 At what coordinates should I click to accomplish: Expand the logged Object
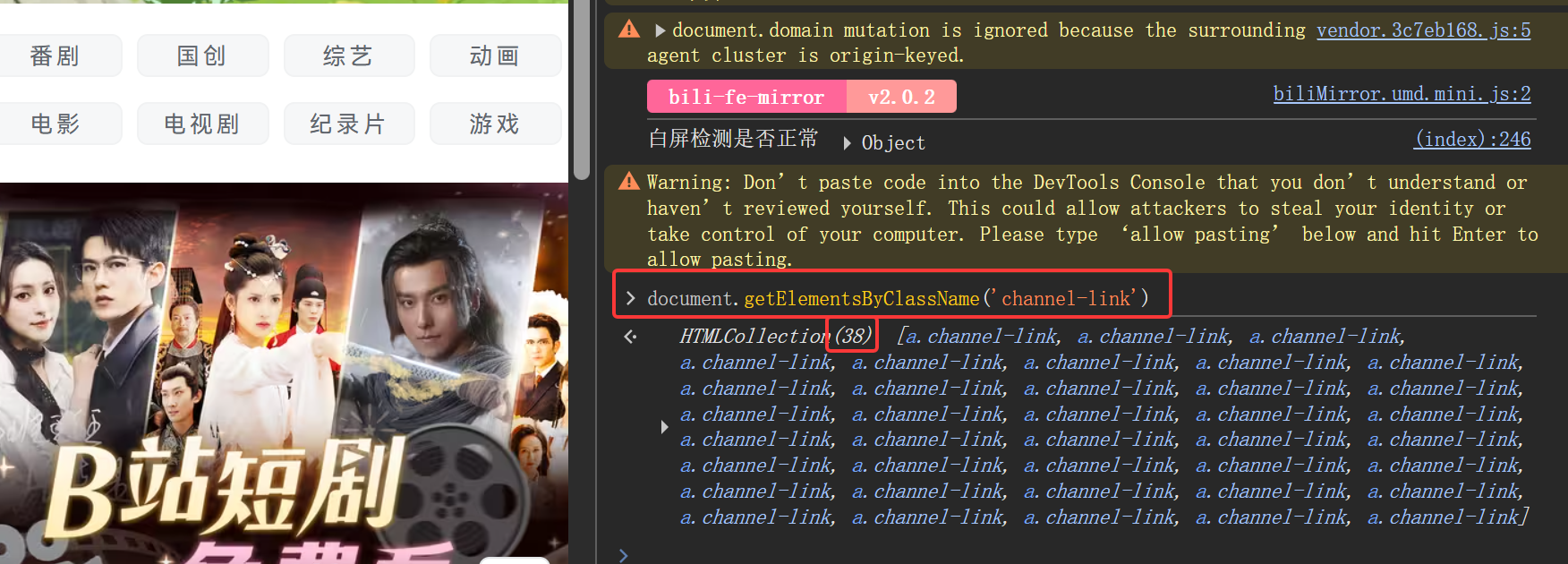pos(847,142)
